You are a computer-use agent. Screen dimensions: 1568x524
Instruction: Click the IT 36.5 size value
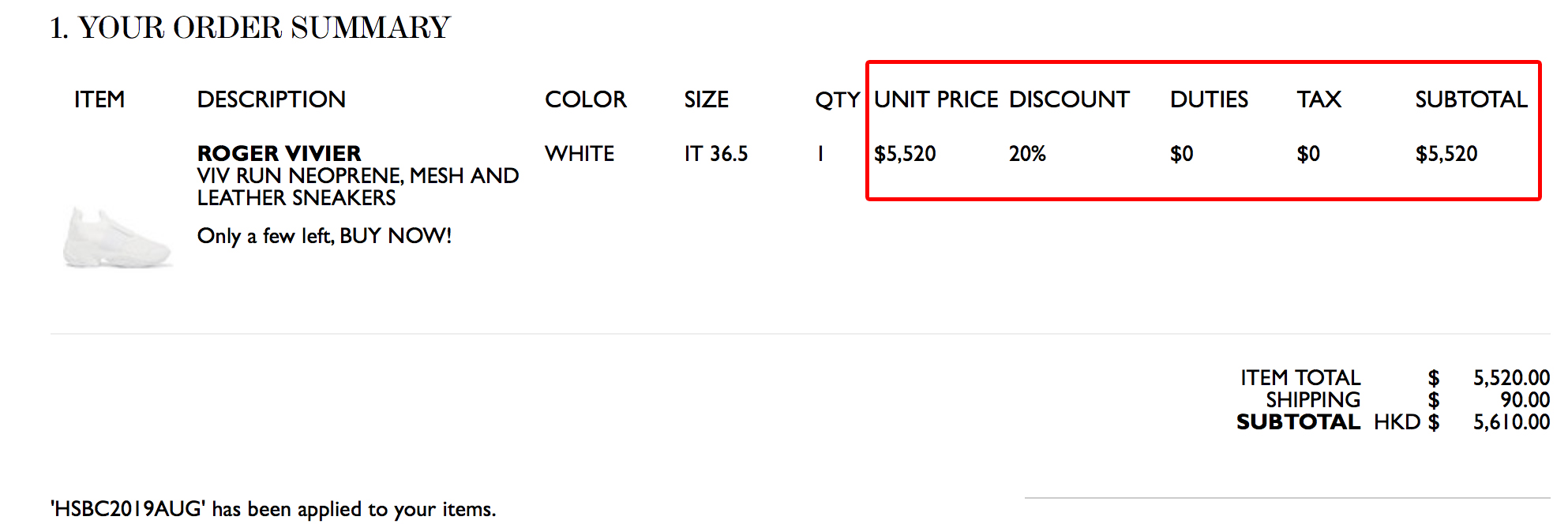coord(716,153)
